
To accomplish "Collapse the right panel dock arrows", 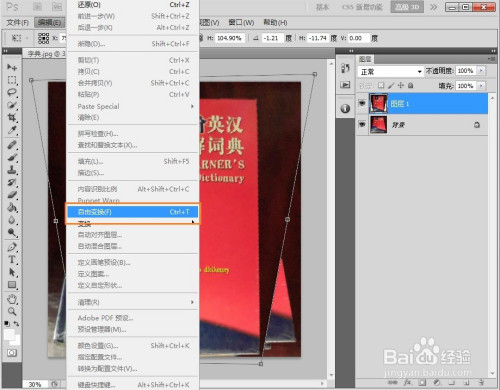I will point(493,51).
